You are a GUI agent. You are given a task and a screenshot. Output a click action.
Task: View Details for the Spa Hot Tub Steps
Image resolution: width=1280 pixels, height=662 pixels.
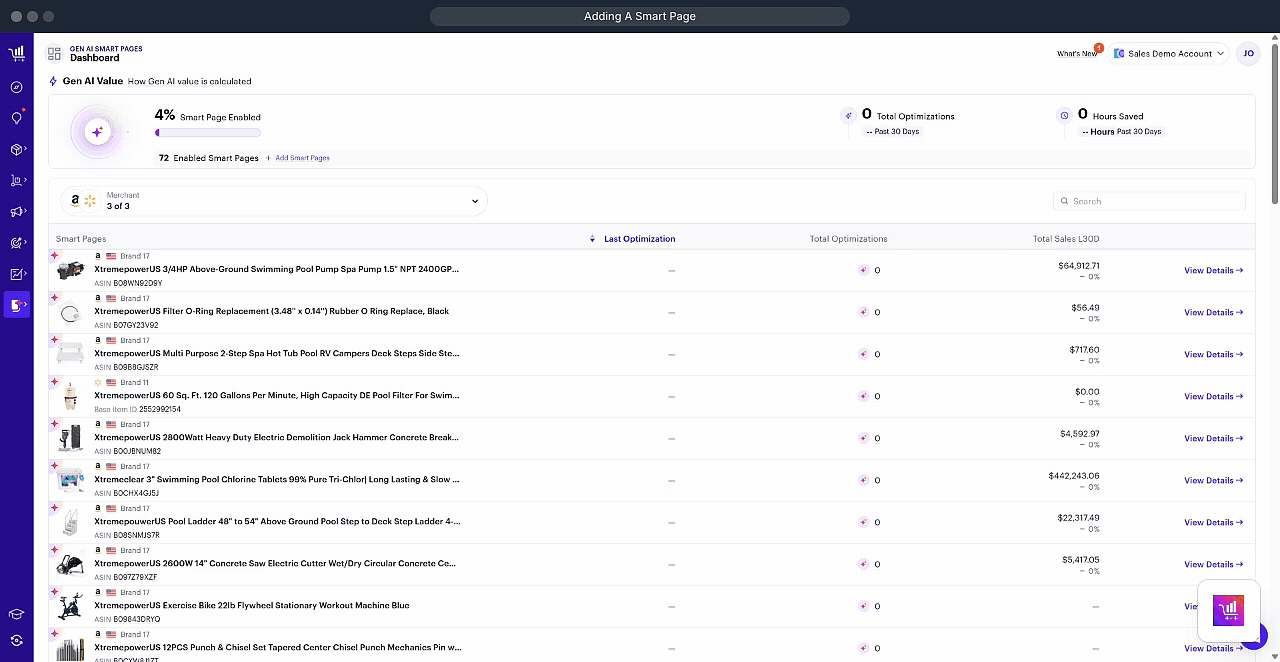1214,354
